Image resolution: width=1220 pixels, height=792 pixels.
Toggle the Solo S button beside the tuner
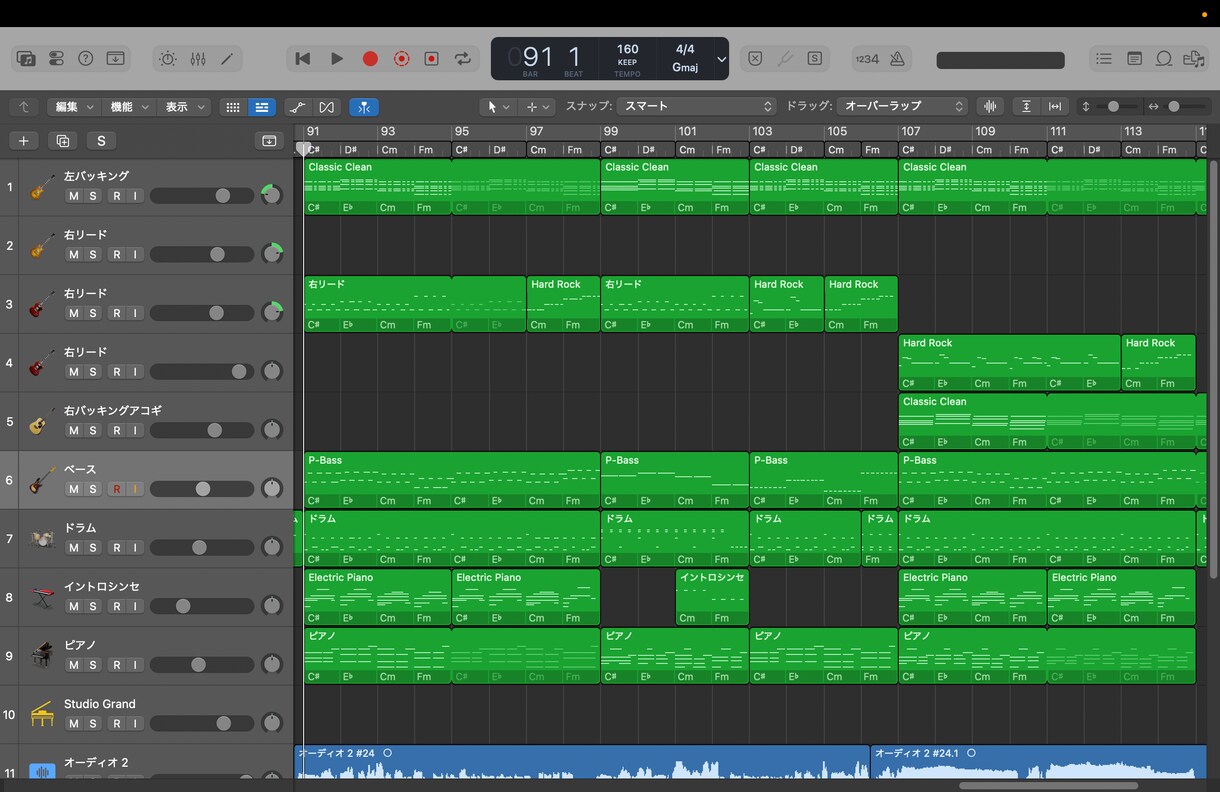(815, 59)
